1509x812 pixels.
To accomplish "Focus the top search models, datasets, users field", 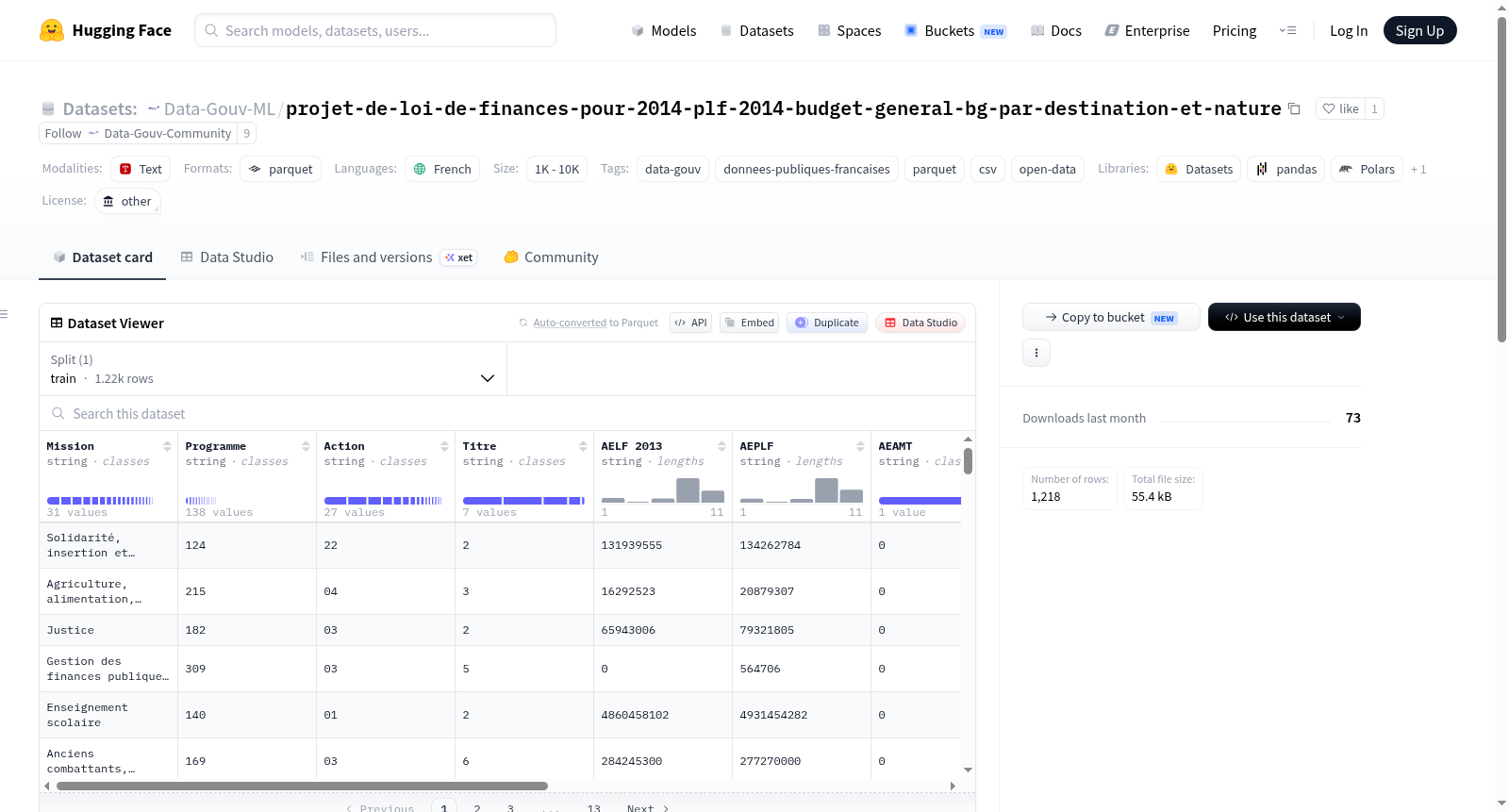I will (375, 30).
